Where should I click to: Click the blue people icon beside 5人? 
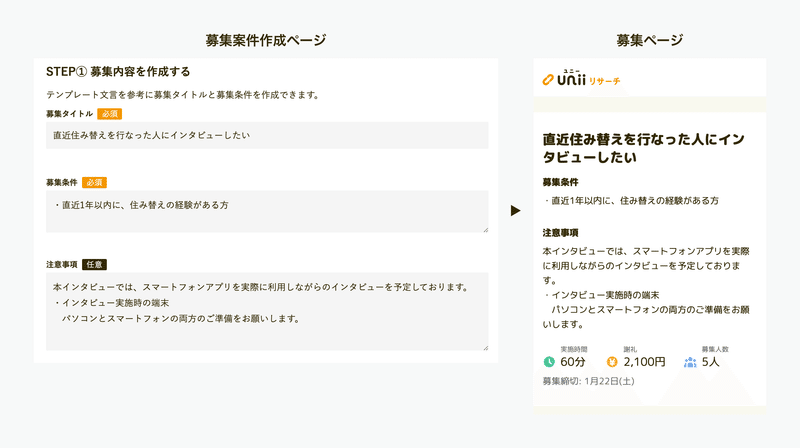click(x=690, y=362)
